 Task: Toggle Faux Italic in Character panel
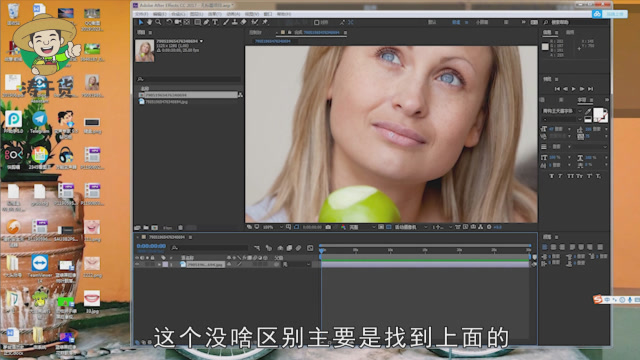[x=560, y=176]
